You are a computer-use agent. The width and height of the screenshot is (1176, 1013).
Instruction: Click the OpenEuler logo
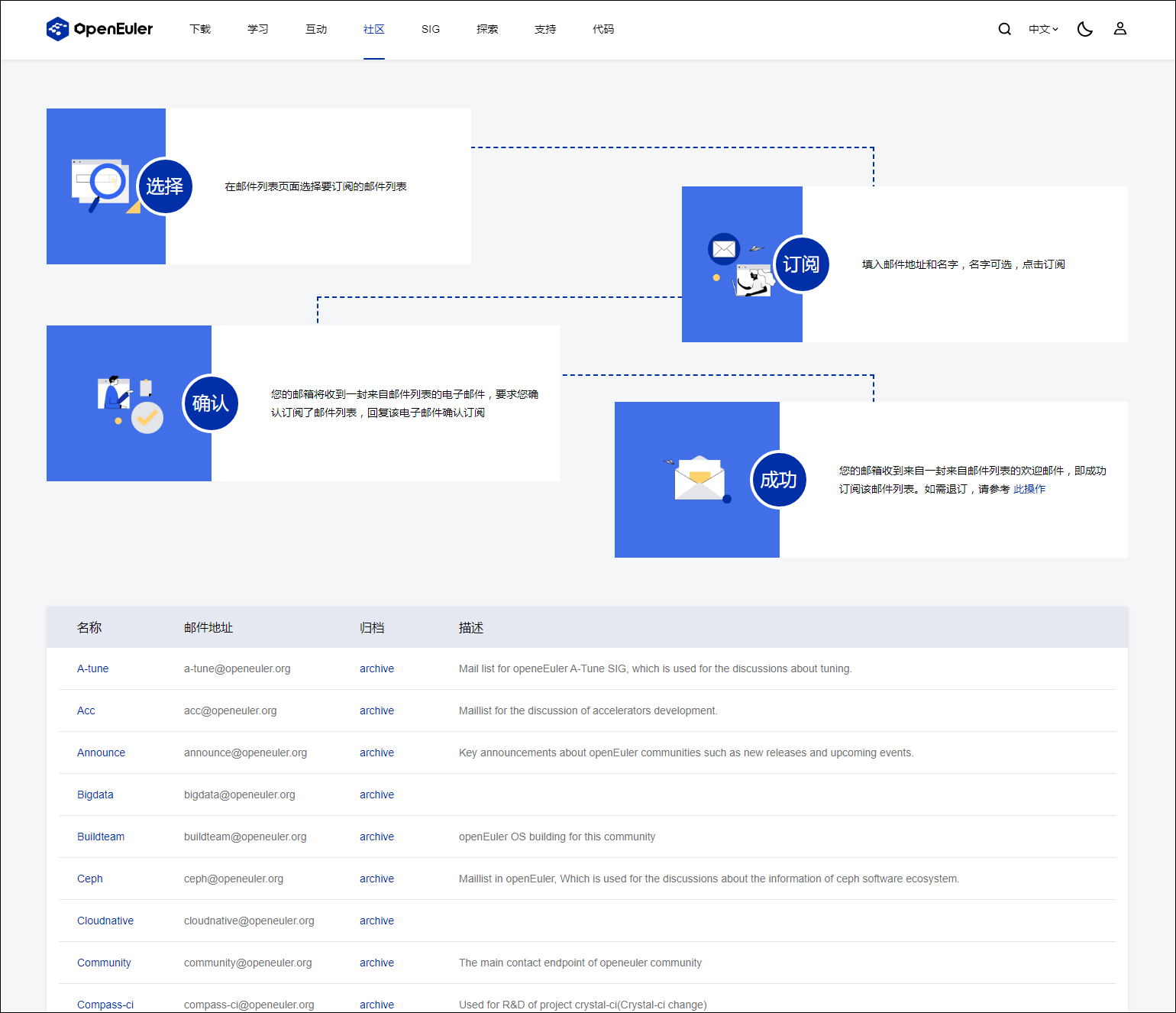coord(99,29)
